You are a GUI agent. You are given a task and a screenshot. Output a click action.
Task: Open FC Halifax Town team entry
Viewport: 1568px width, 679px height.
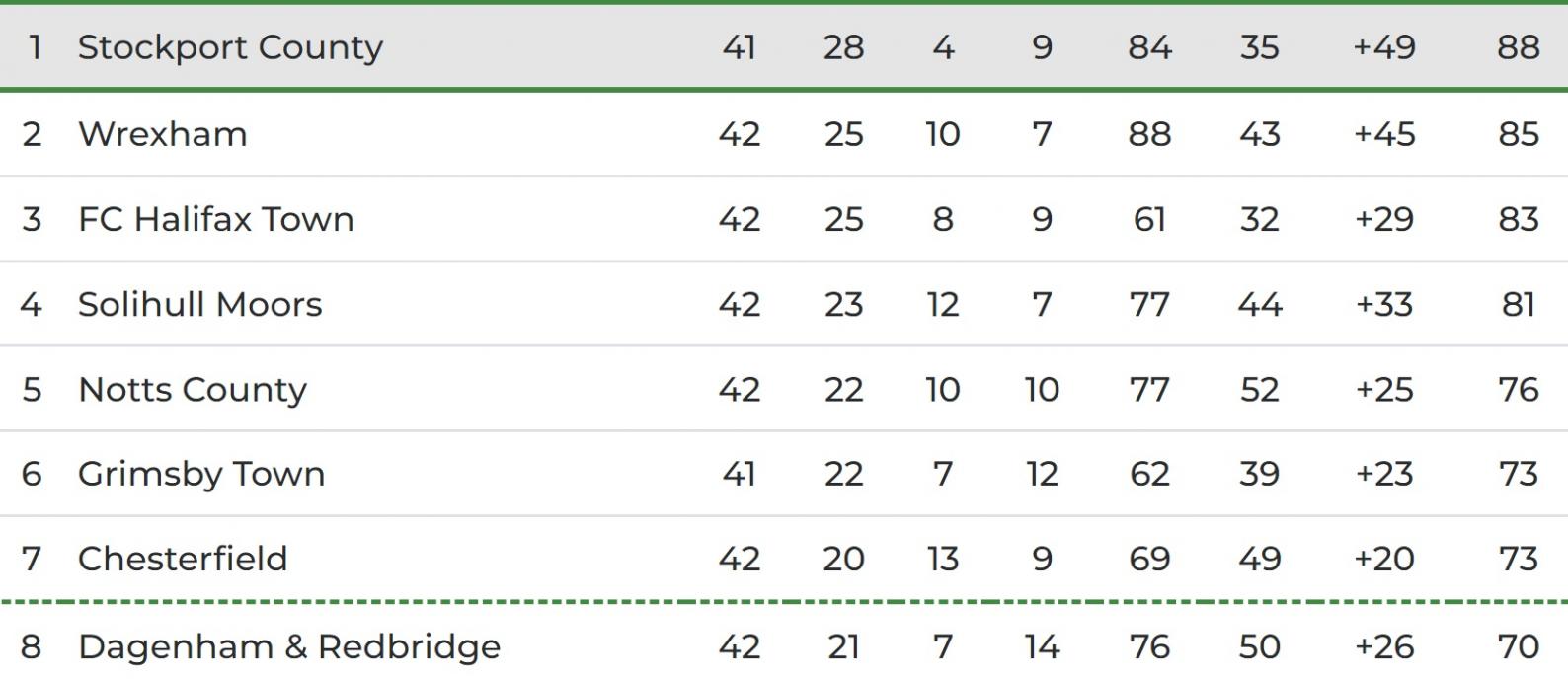216,218
